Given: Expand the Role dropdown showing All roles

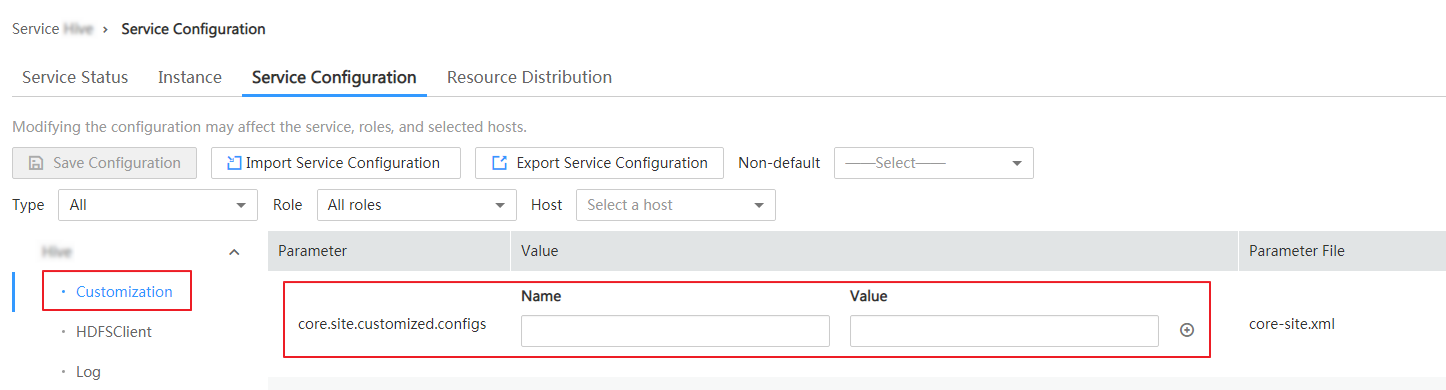Looking at the screenshot, I should point(417,205).
